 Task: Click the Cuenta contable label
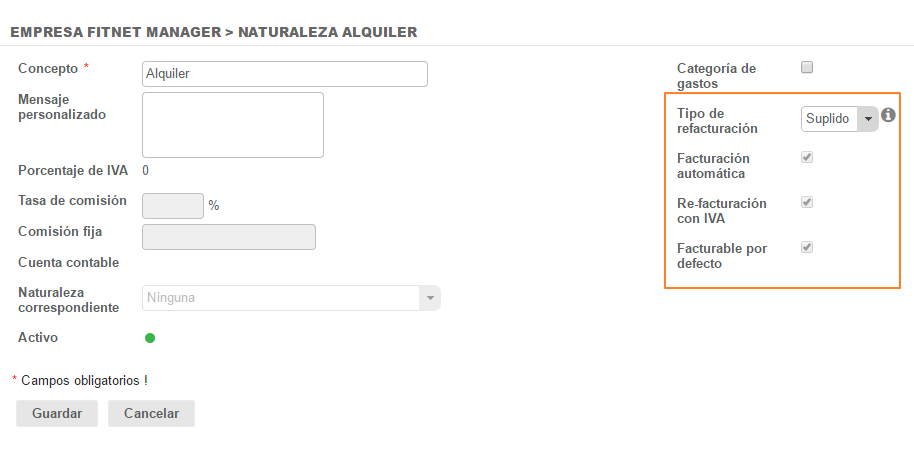(69, 263)
